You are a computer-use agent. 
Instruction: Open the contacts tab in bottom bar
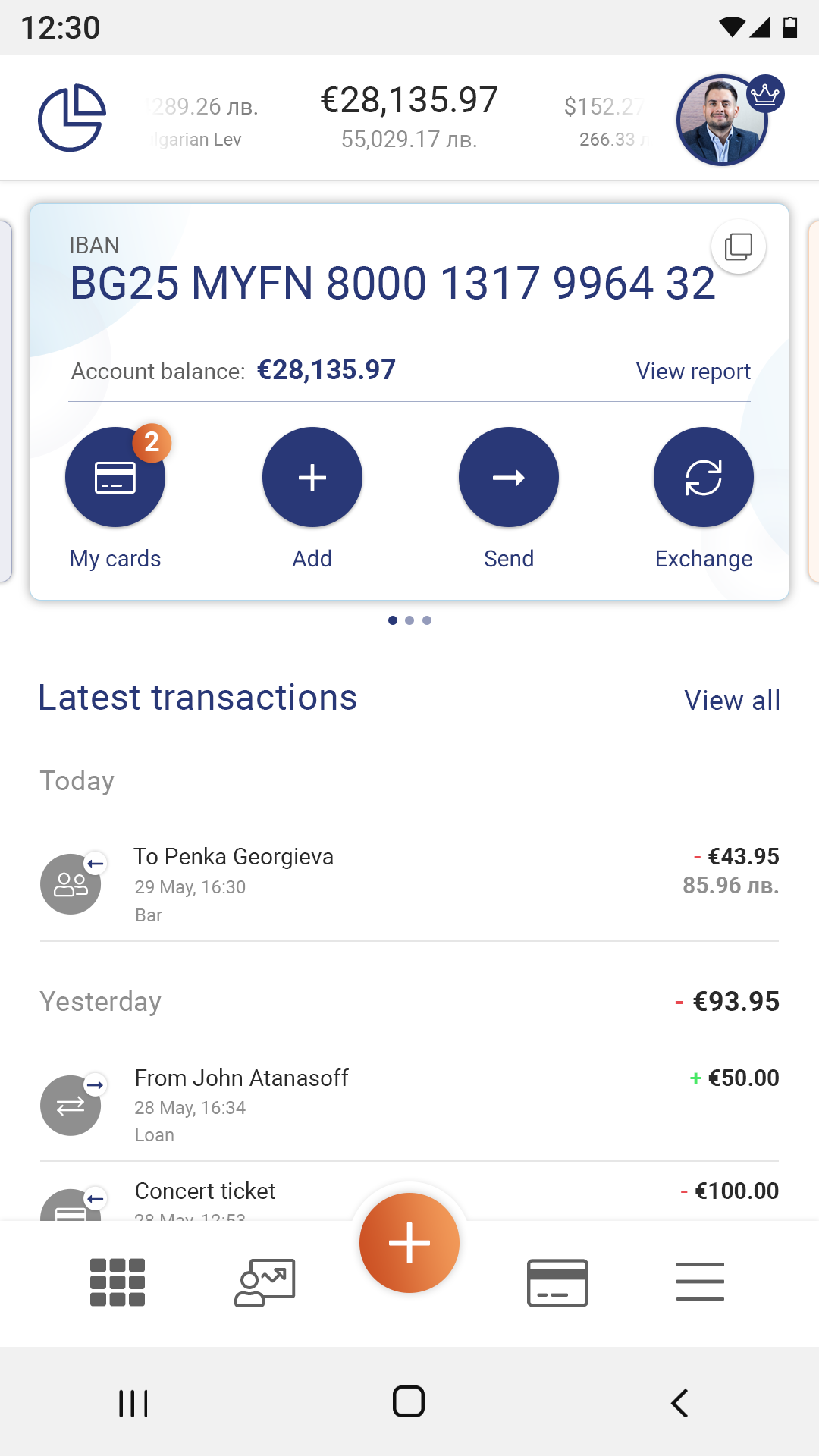(x=265, y=1282)
